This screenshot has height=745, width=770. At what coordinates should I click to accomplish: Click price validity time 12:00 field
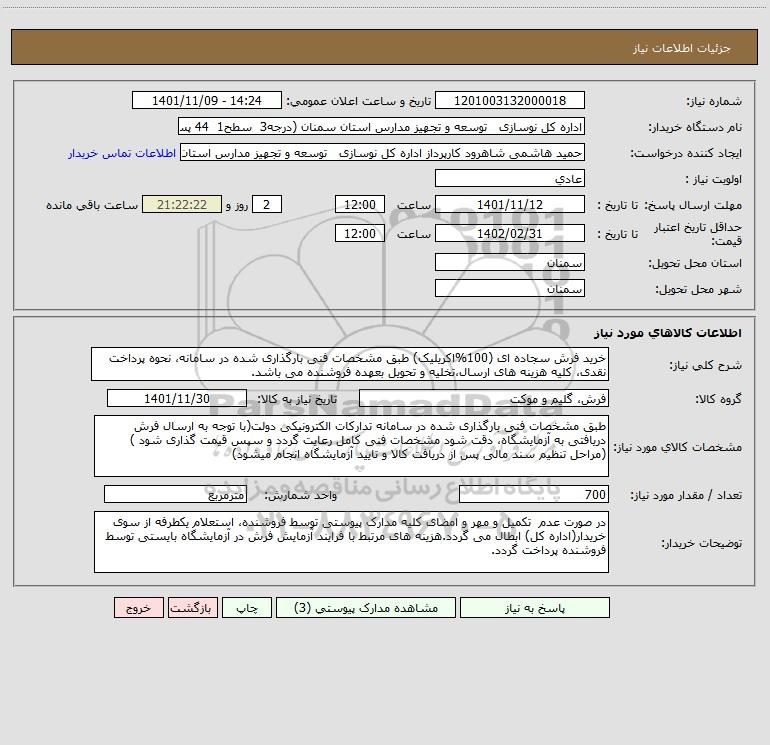click(359, 233)
